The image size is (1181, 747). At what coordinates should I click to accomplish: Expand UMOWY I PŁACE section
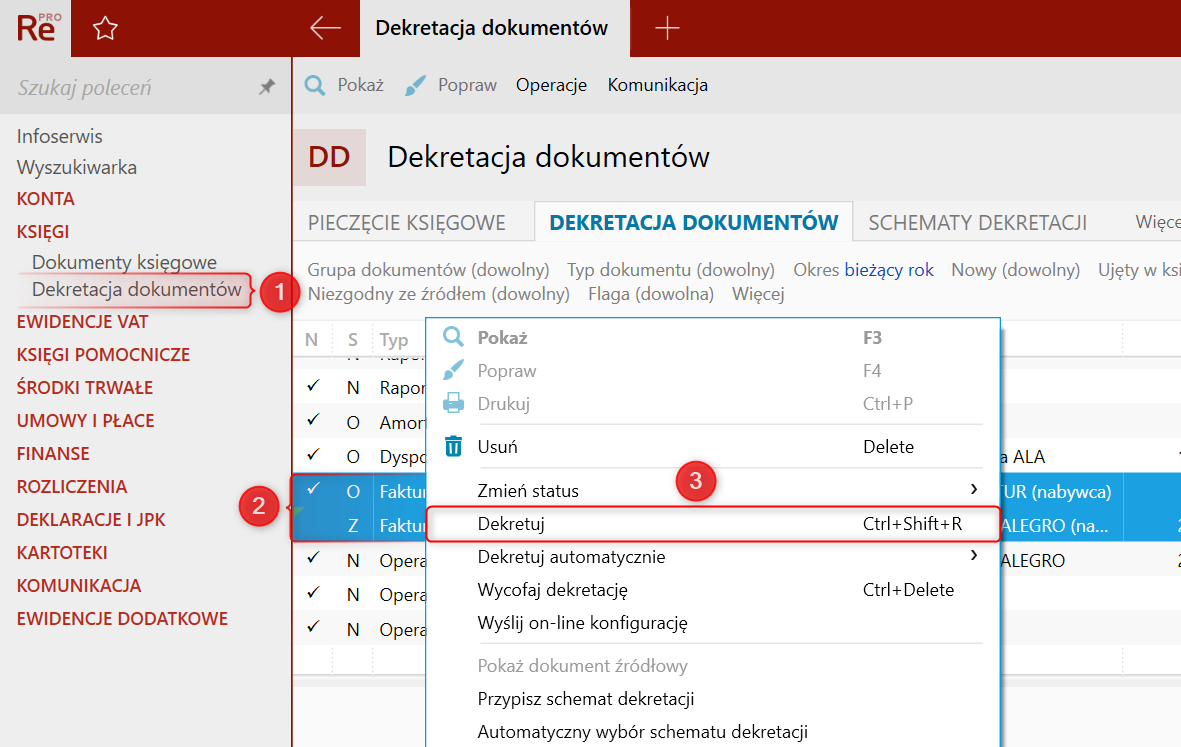[86, 421]
